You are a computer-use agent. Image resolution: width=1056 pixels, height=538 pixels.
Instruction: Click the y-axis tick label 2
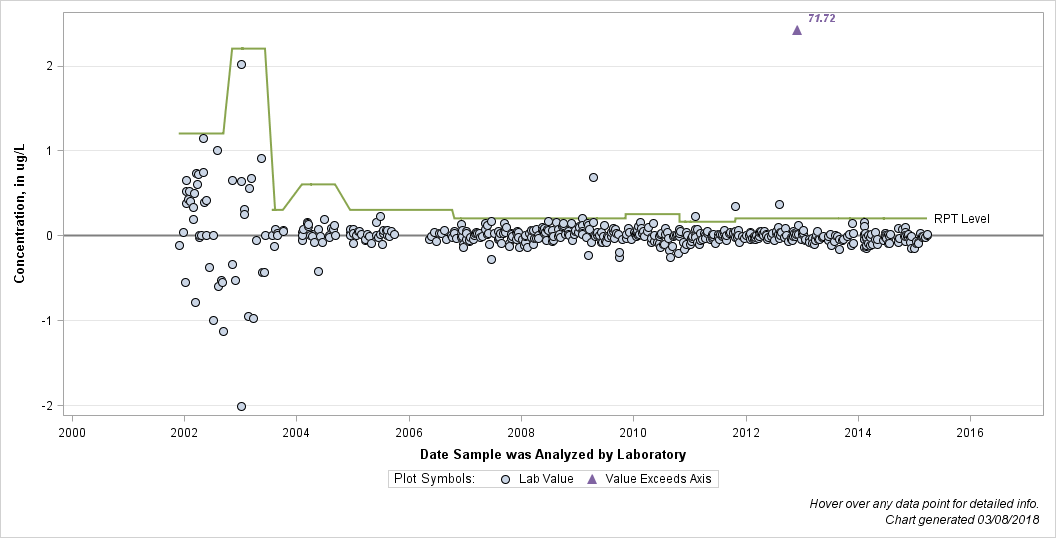[50, 66]
